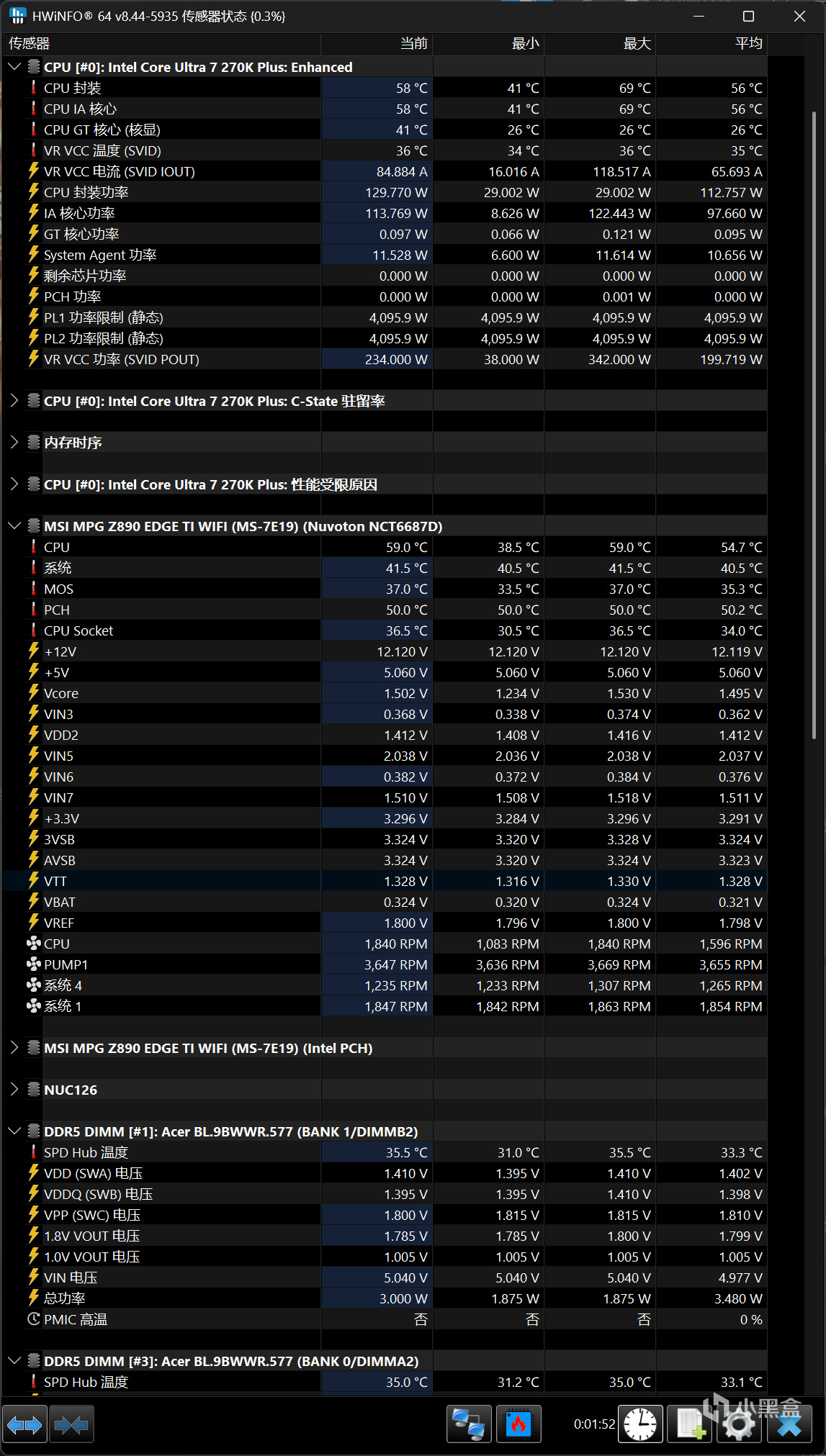
Task: Click the 129.770 W current value
Action: point(396,192)
